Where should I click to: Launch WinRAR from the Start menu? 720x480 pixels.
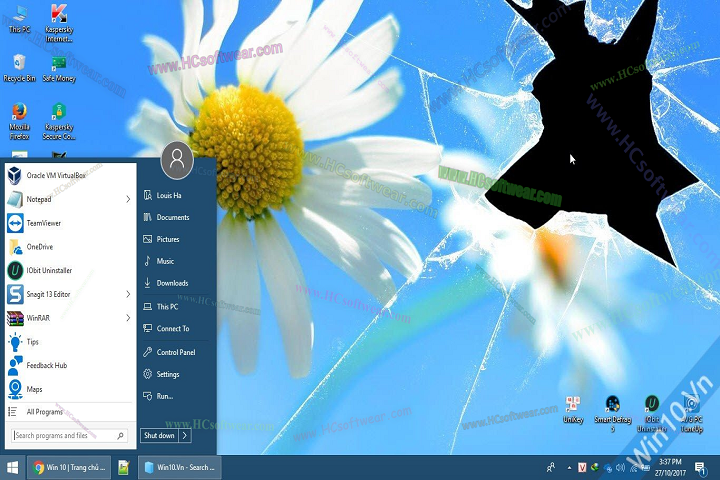click(64, 318)
